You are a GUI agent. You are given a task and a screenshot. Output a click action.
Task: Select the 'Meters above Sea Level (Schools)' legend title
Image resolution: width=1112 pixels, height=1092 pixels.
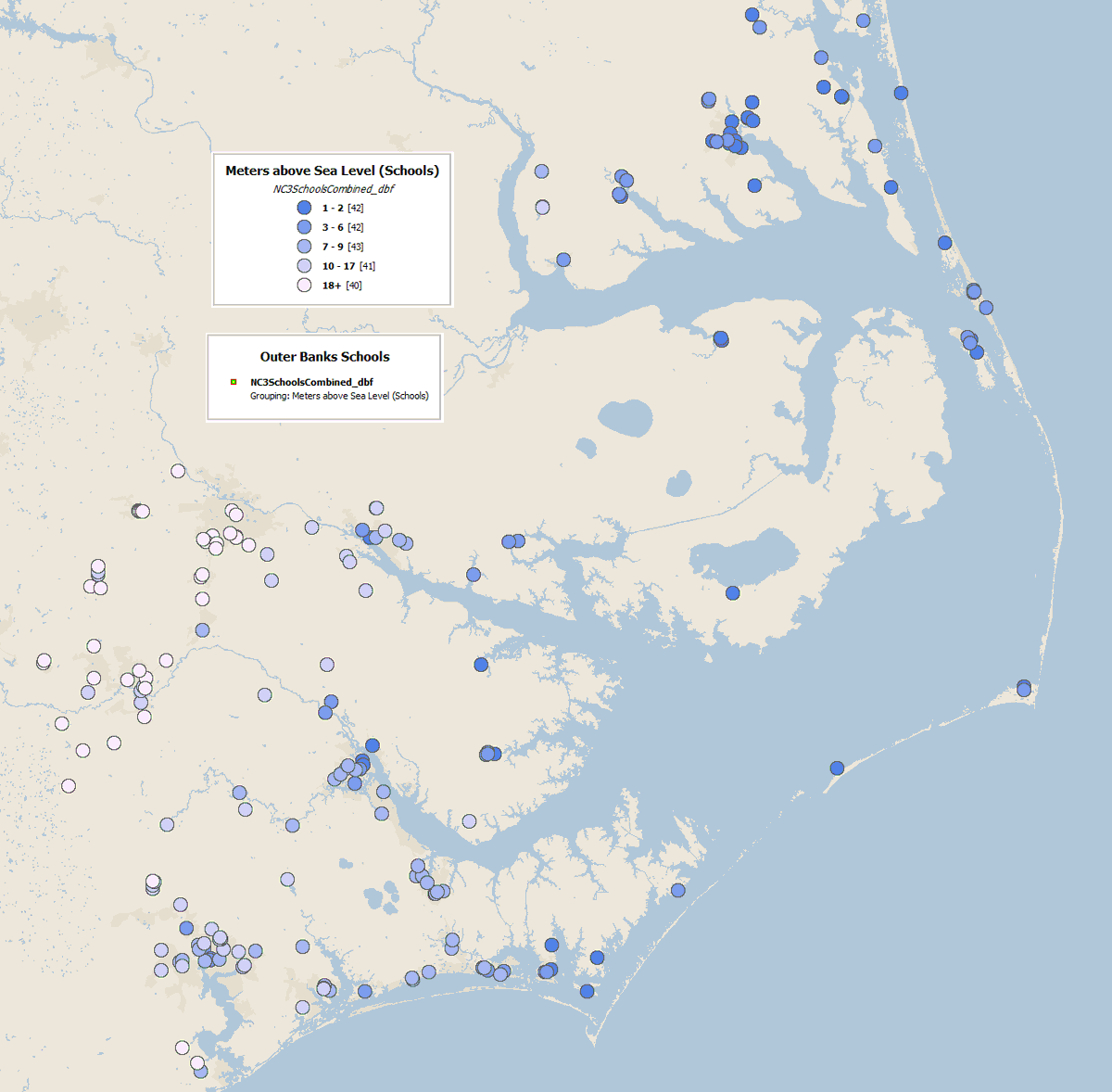point(332,171)
